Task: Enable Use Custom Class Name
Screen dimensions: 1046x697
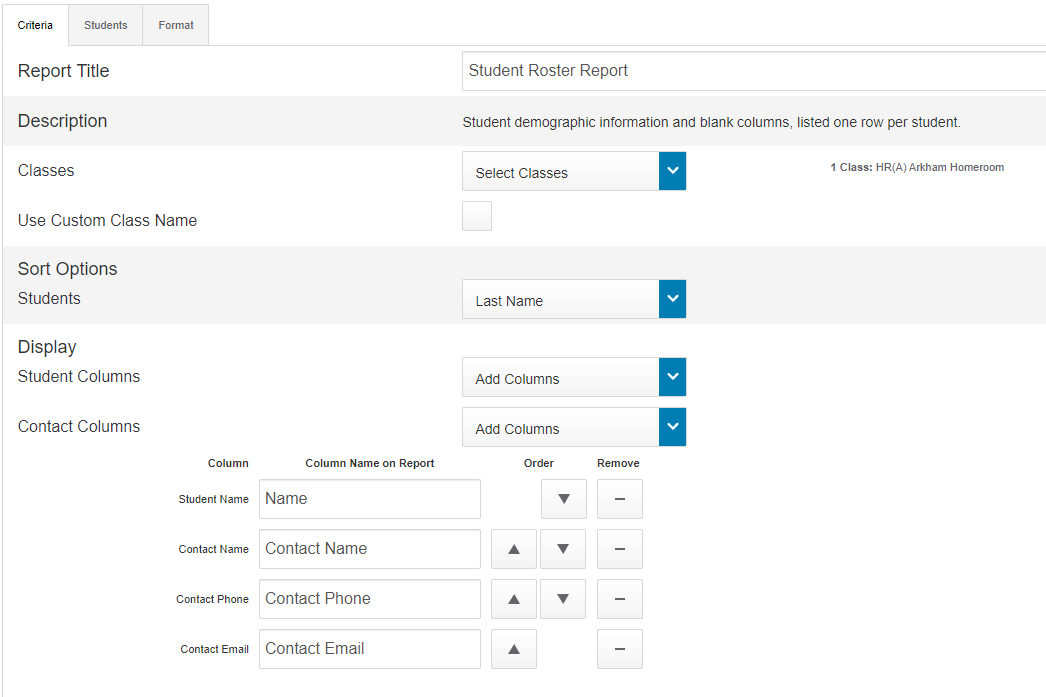Action: click(x=477, y=215)
